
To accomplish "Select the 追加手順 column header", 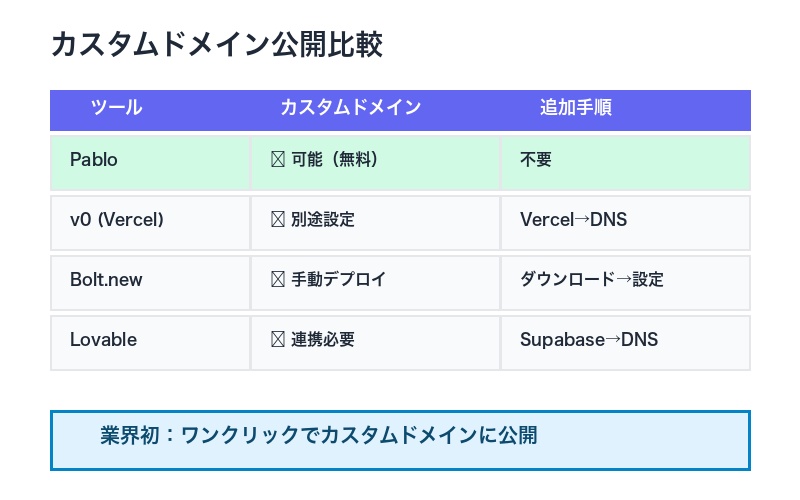I will [575, 108].
